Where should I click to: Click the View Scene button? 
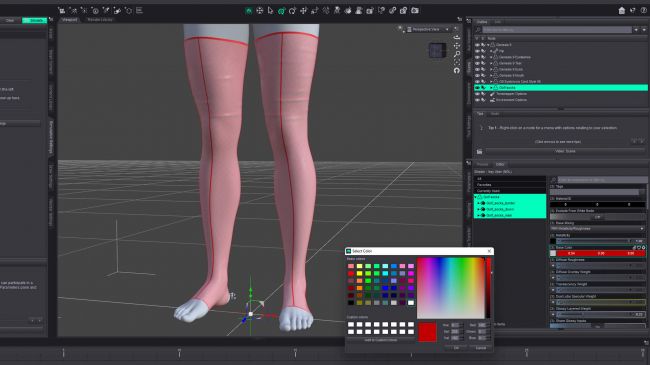pos(565,151)
